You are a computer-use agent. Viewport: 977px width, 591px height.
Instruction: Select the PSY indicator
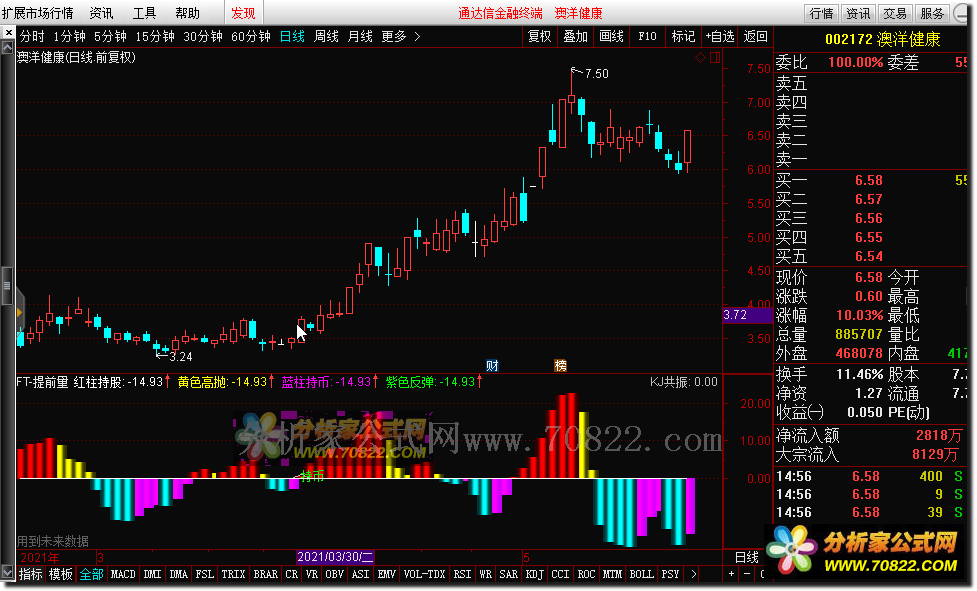670,574
